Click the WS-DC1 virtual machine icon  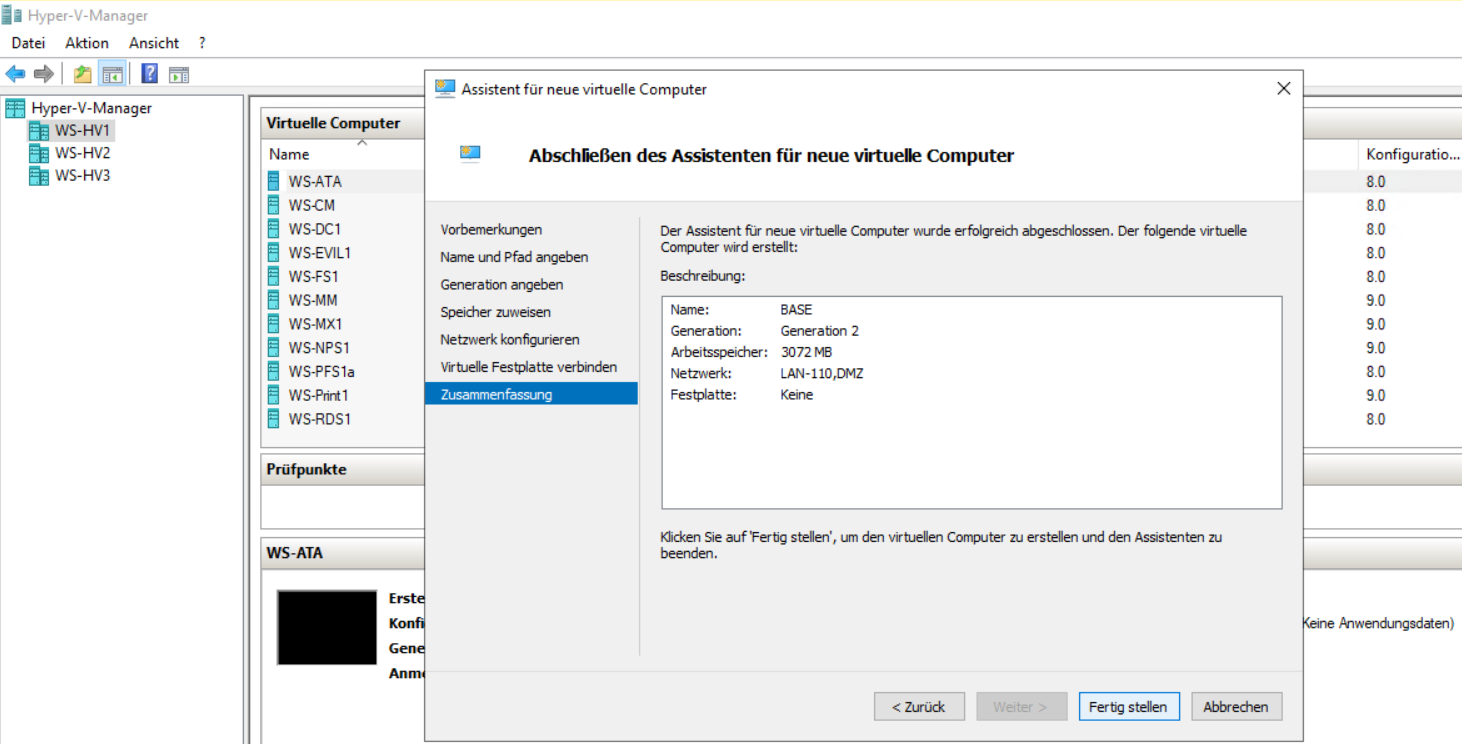pos(274,229)
